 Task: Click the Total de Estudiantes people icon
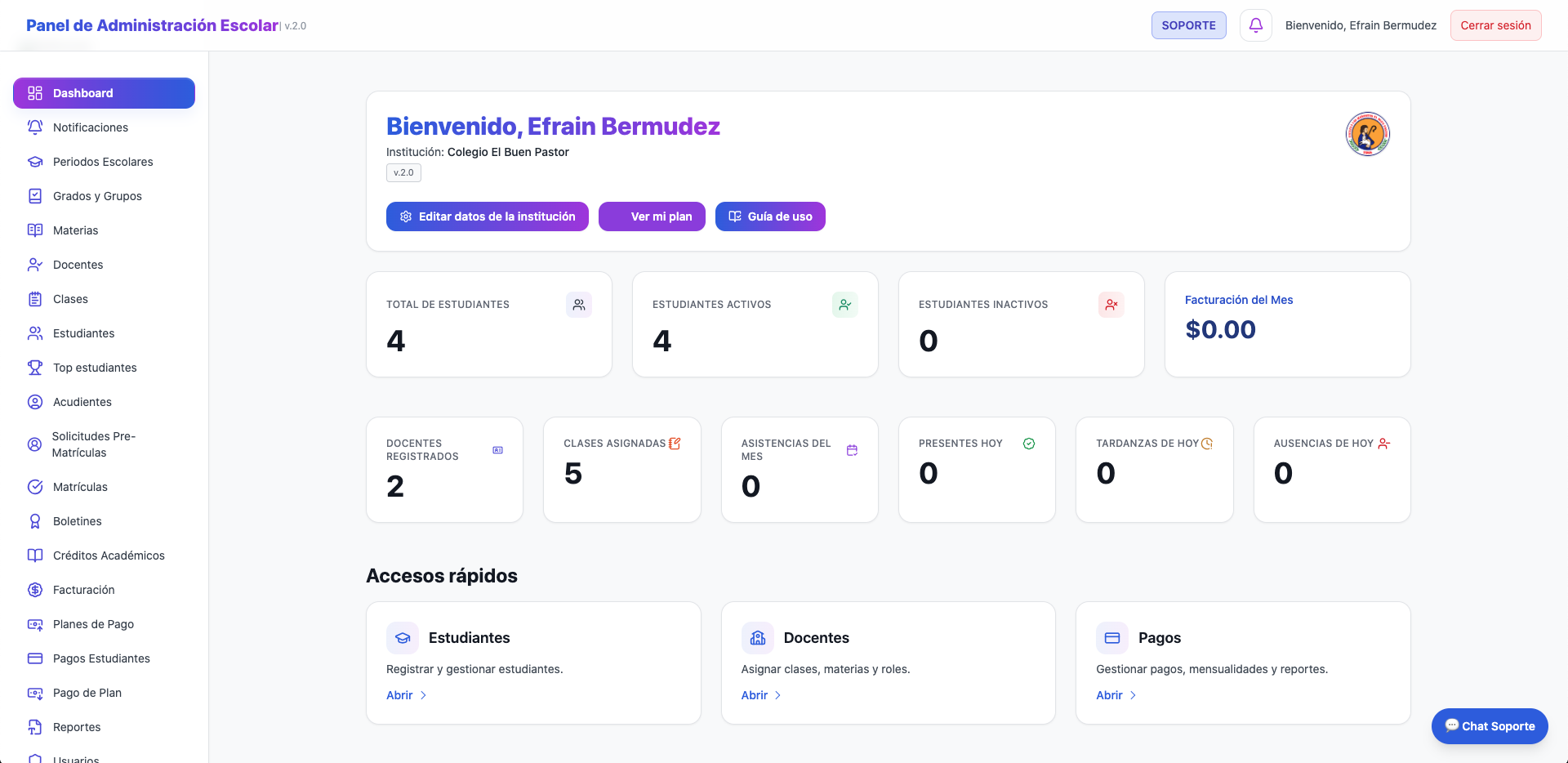point(578,305)
